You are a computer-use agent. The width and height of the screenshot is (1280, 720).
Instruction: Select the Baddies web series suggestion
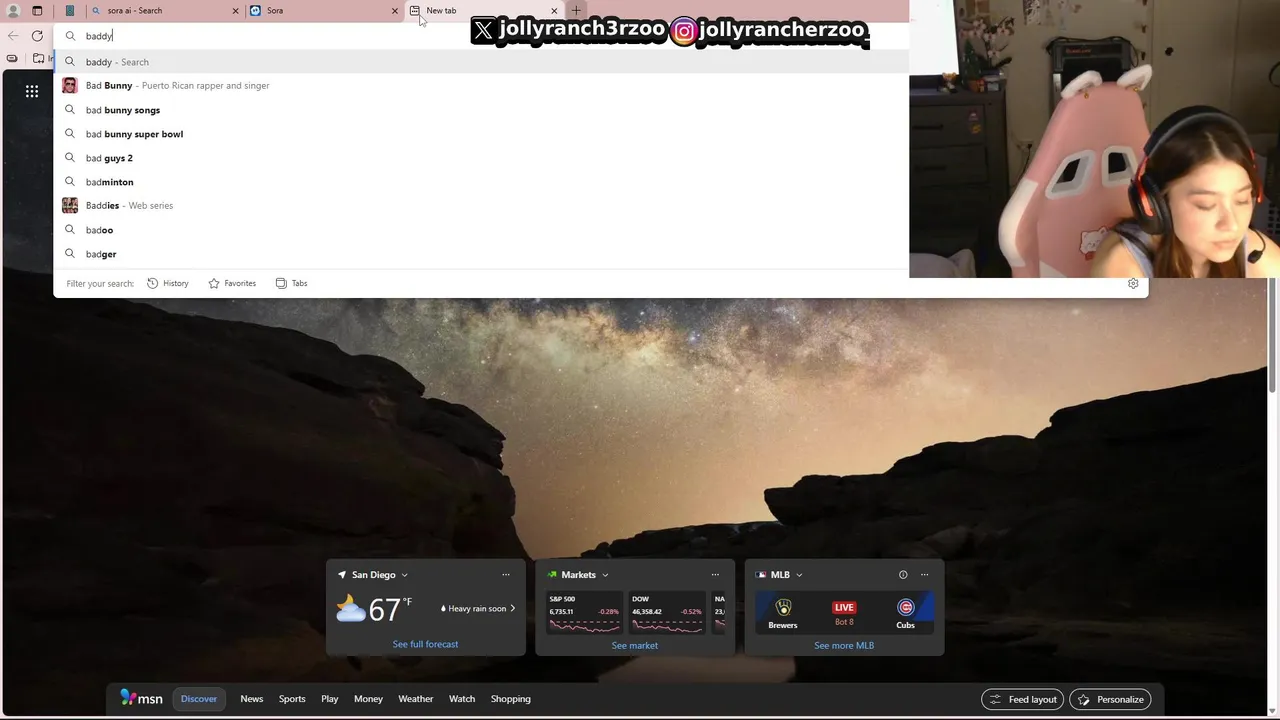click(x=481, y=206)
